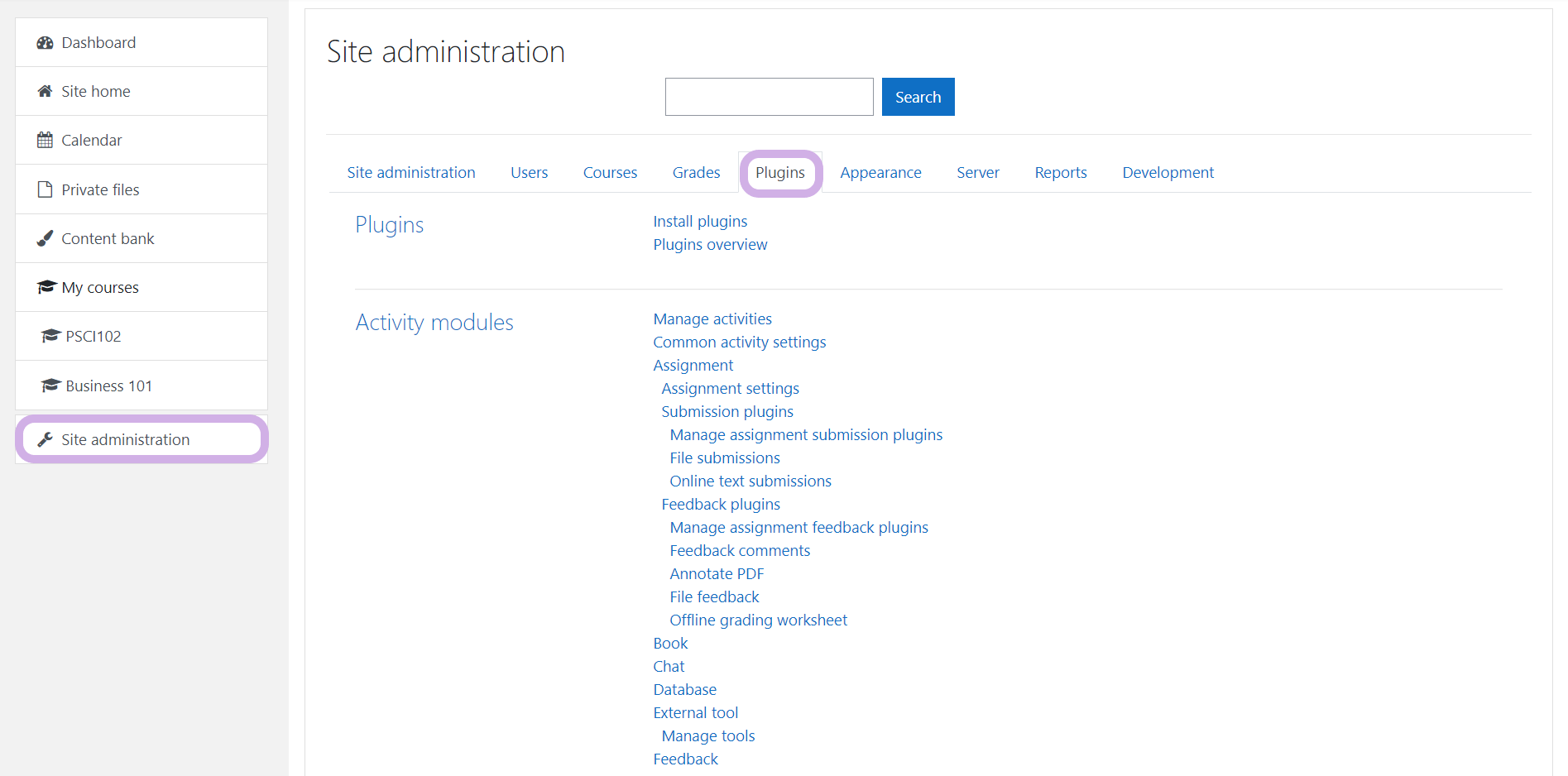Click the Calendar icon in sidebar

(45, 141)
